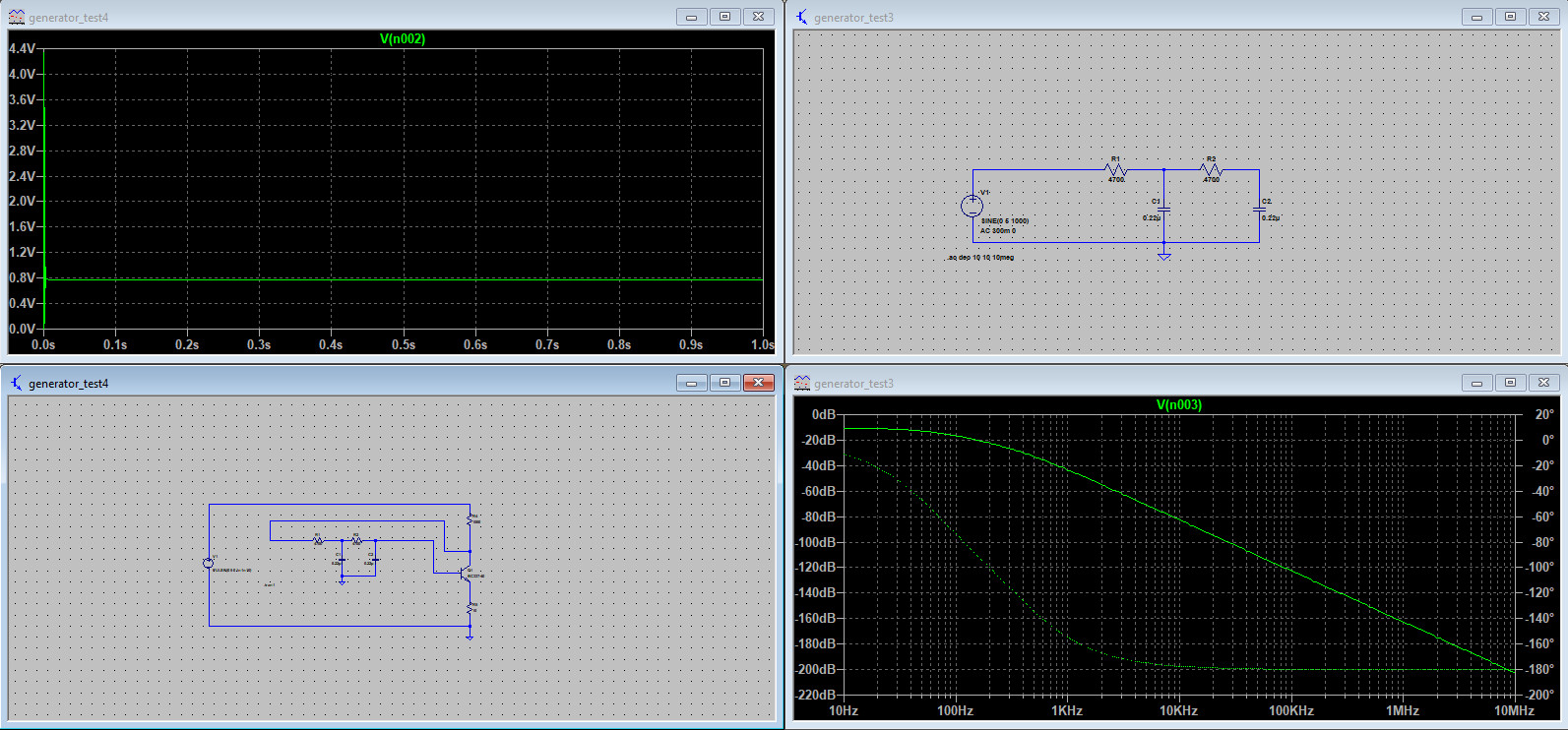The height and width of the screenshot is (730, 1568).
Task: Select emitter resistor R3 below transistor Q1
Action: pos(470,608)
